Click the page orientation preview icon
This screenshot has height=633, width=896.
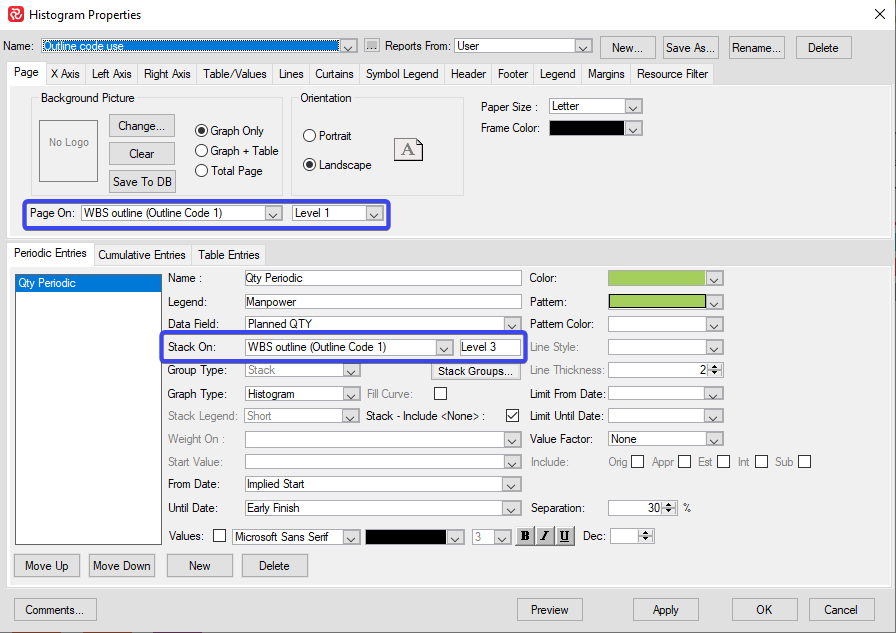click(408, 150)
